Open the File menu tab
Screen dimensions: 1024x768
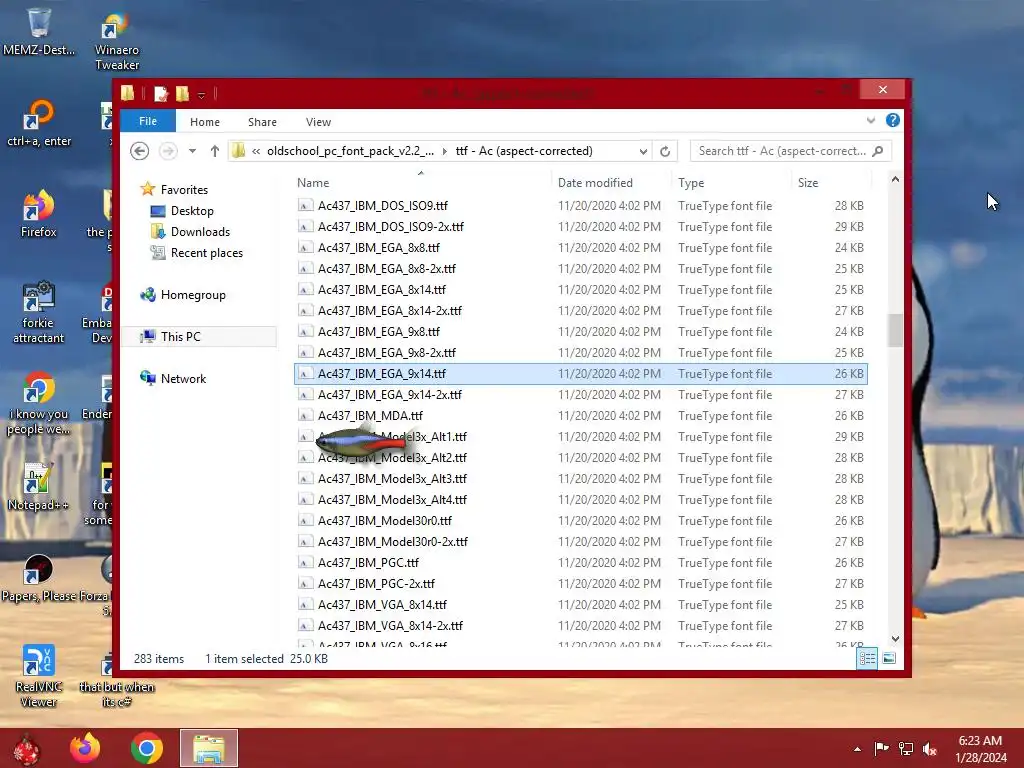148,121
